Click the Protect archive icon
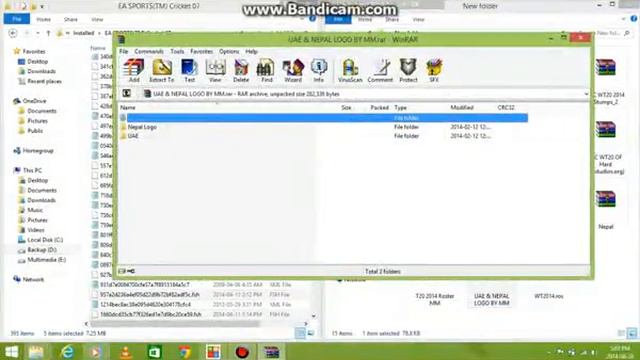Screen dimensions: 640x360 click(x=408, y=71)
